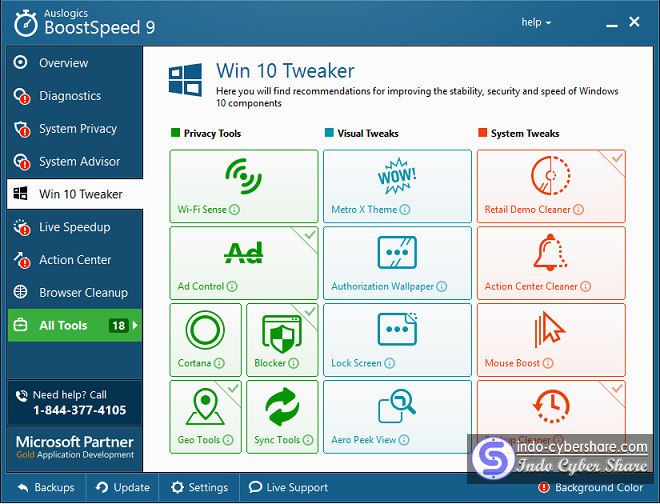Toggle the Ad Control checkmark corner
The height and width of the screenshot is (504, 660).
[309, 236]
